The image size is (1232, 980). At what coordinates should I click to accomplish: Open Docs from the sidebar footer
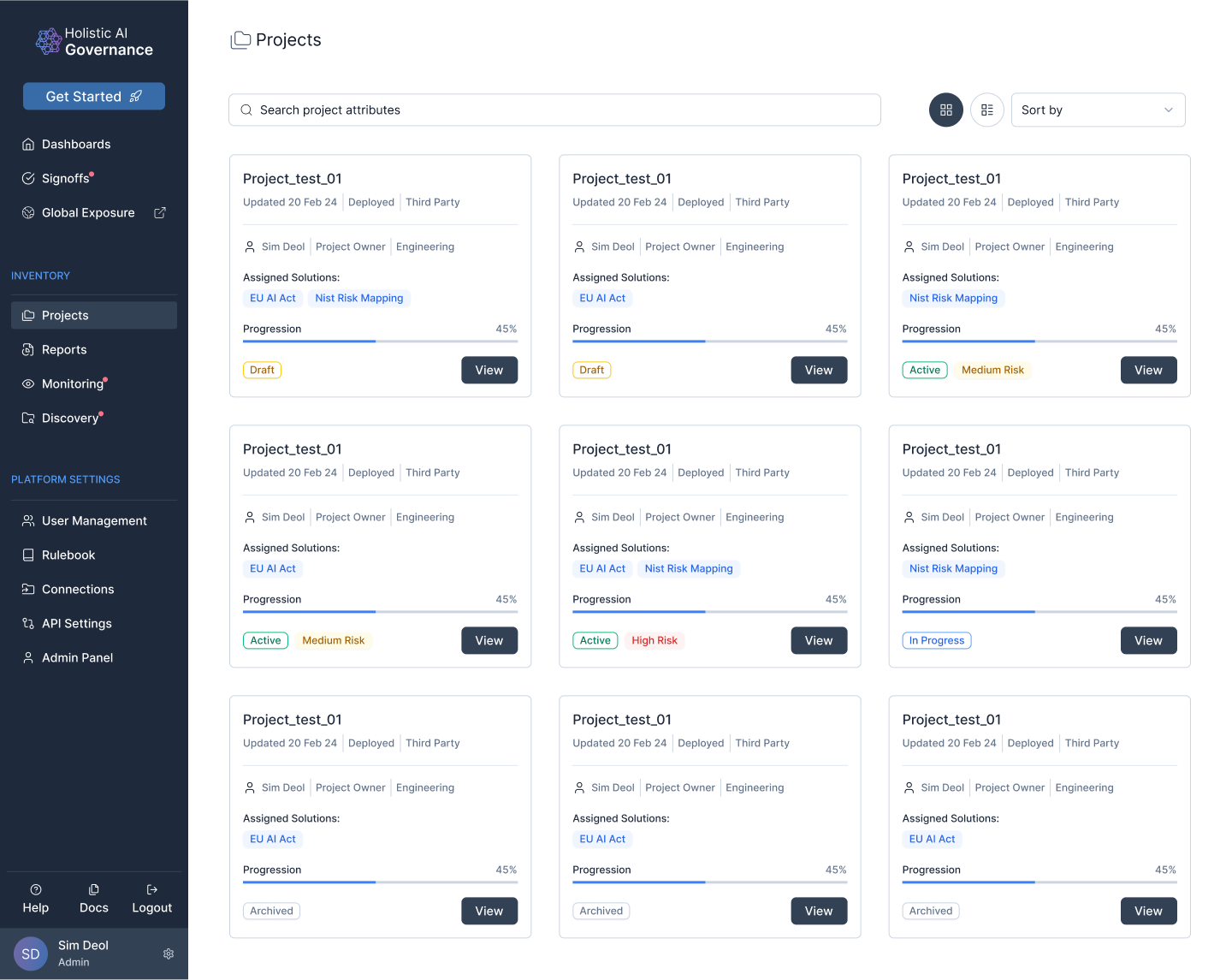pos(94,899)
